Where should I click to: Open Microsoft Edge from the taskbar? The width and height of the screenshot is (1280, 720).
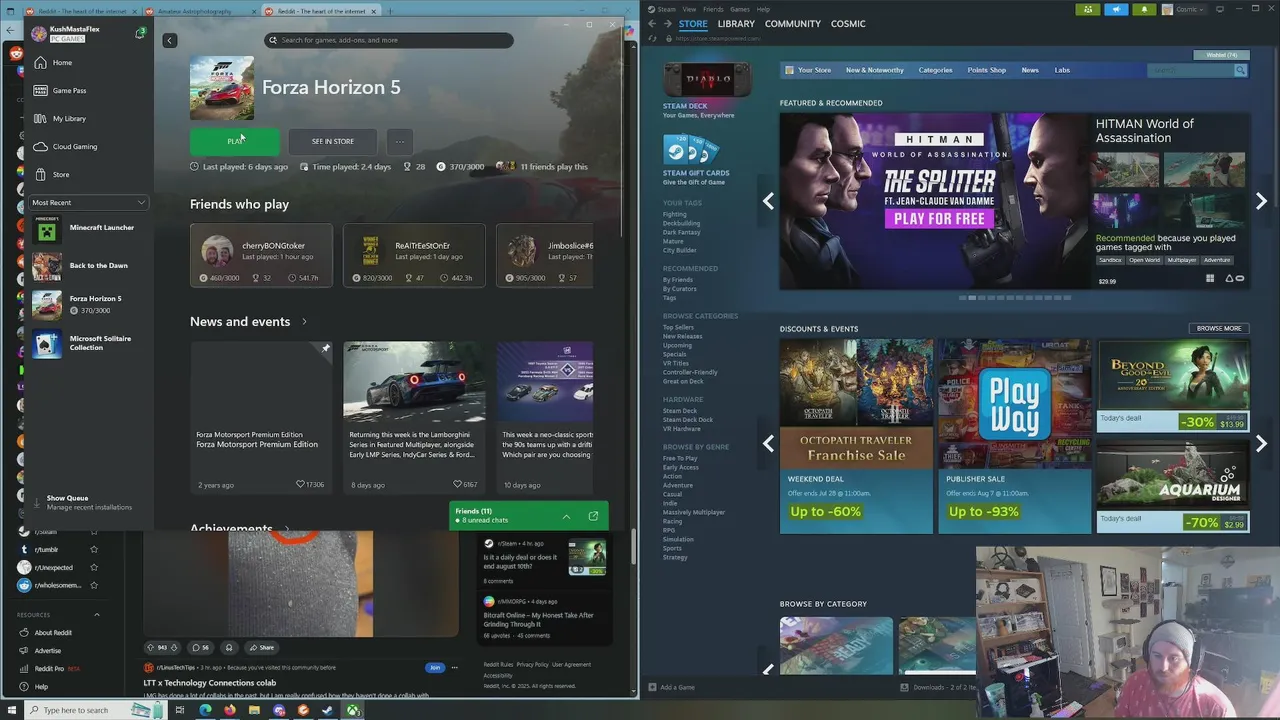tap(205, 711)
